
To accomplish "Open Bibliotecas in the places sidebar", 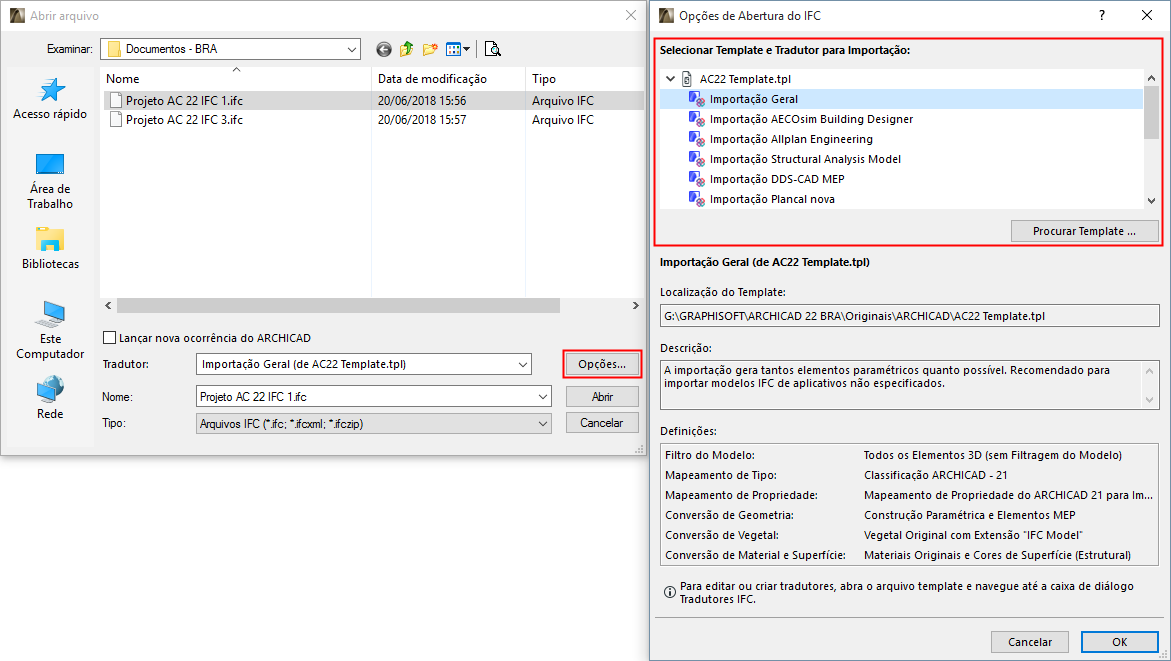I will [50, 249].
